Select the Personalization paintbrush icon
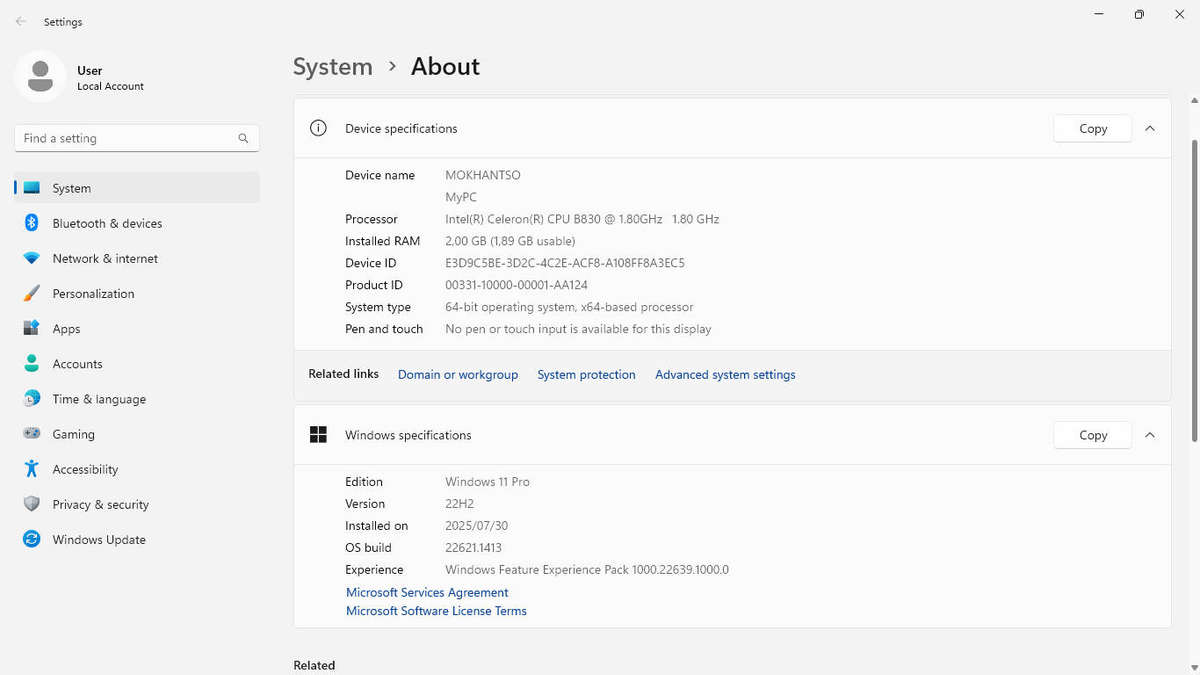 pos(32,293)
